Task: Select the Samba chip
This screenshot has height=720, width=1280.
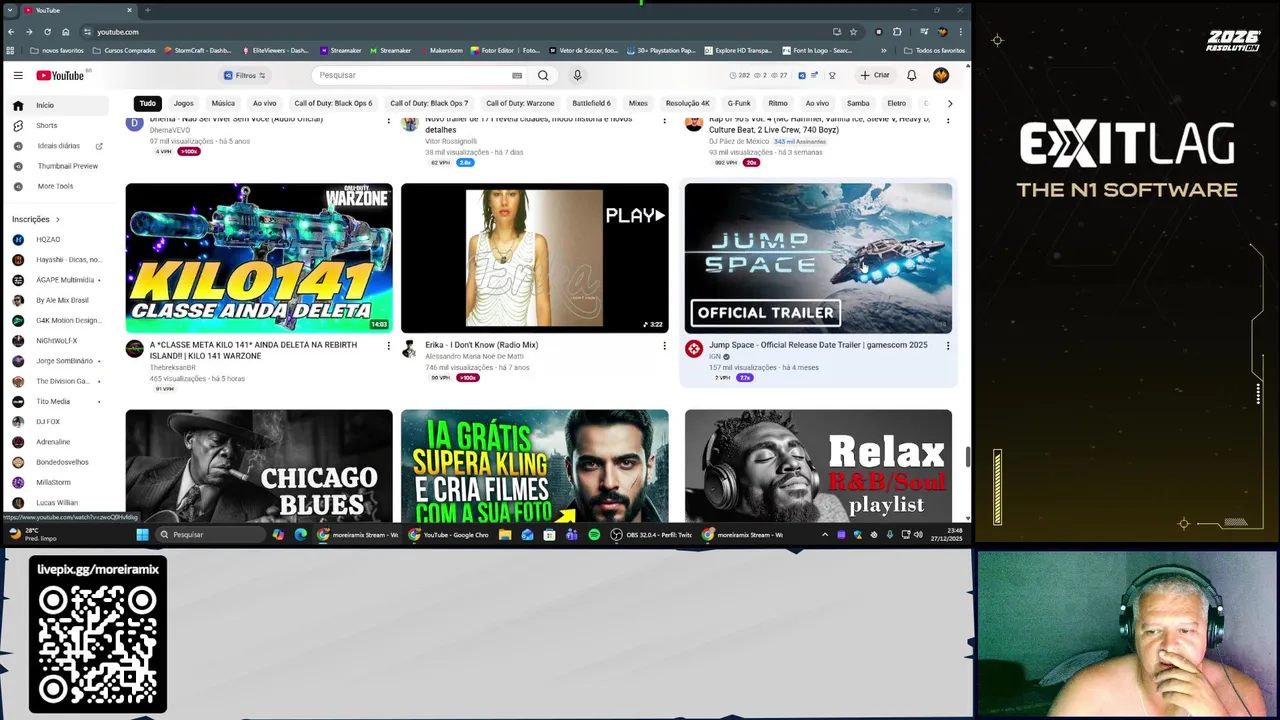Action: pyautogui.click(x=858, y=103)
